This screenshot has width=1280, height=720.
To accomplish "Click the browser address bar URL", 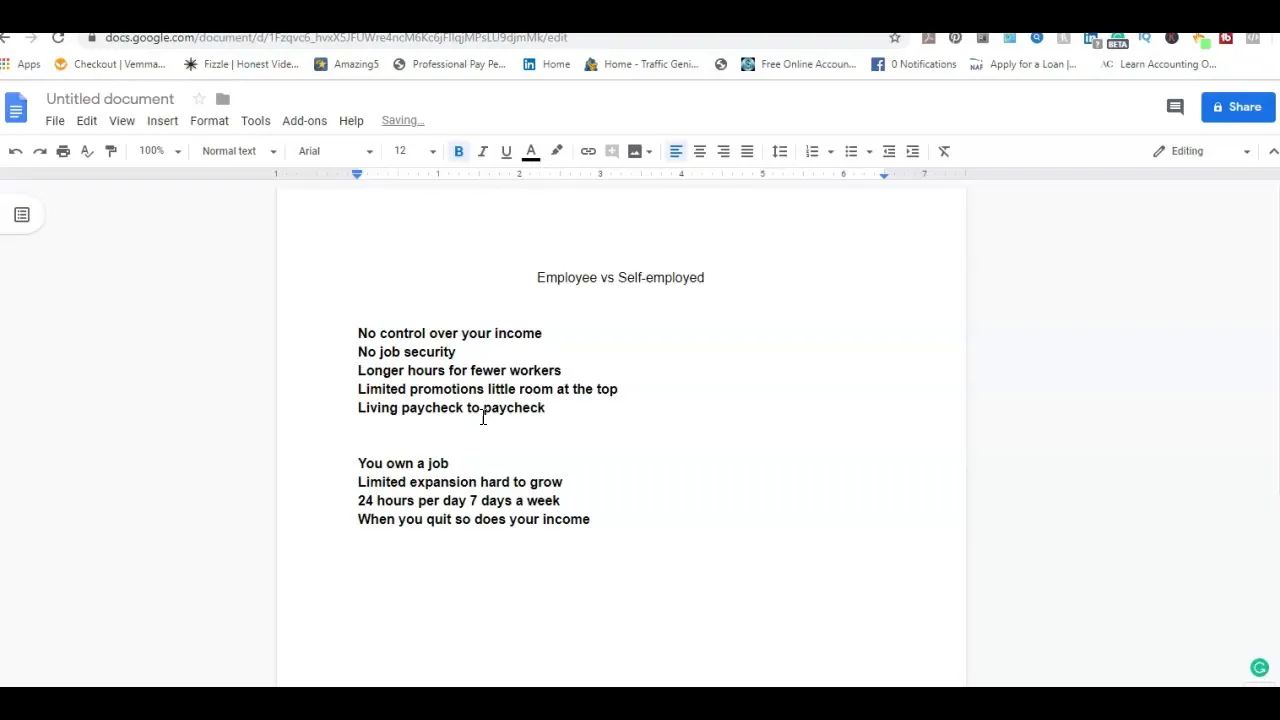I will [336, 38].
